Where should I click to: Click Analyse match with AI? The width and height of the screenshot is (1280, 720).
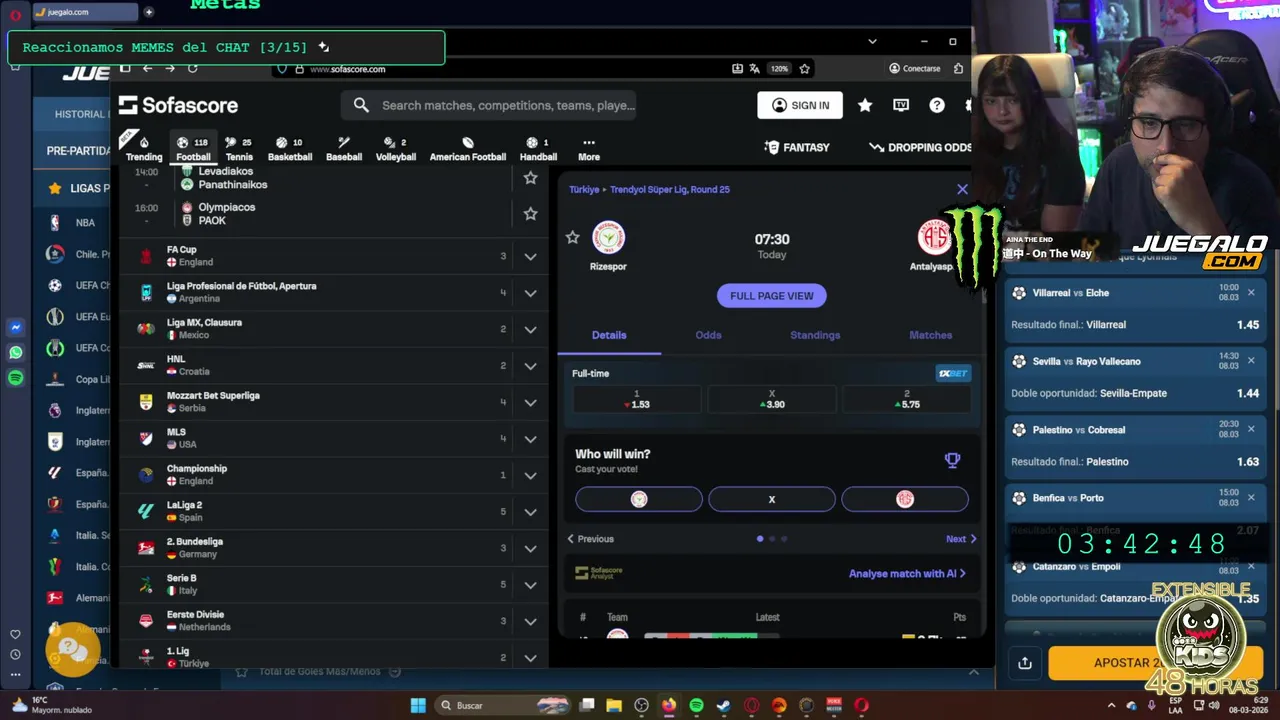click(x=907, y=574)
